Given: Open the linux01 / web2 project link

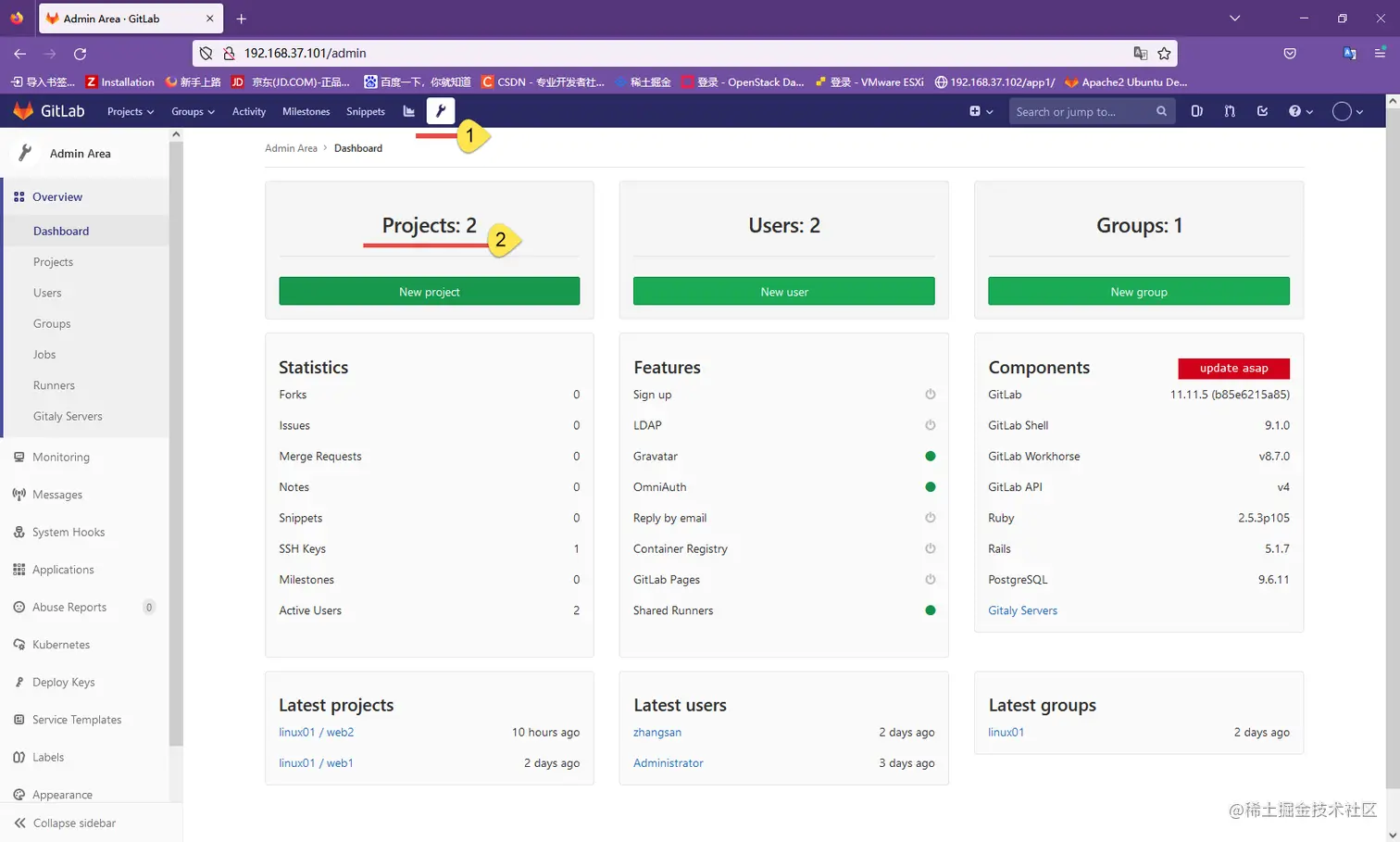Looking at the screenshot, I should (317, 732).
